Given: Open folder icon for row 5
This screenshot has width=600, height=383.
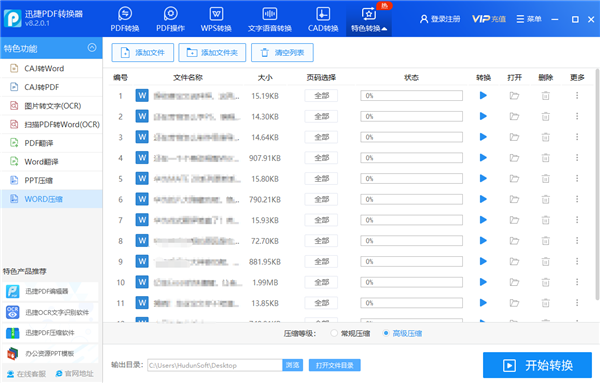Looking at the screenshot, I should (514, 178).
